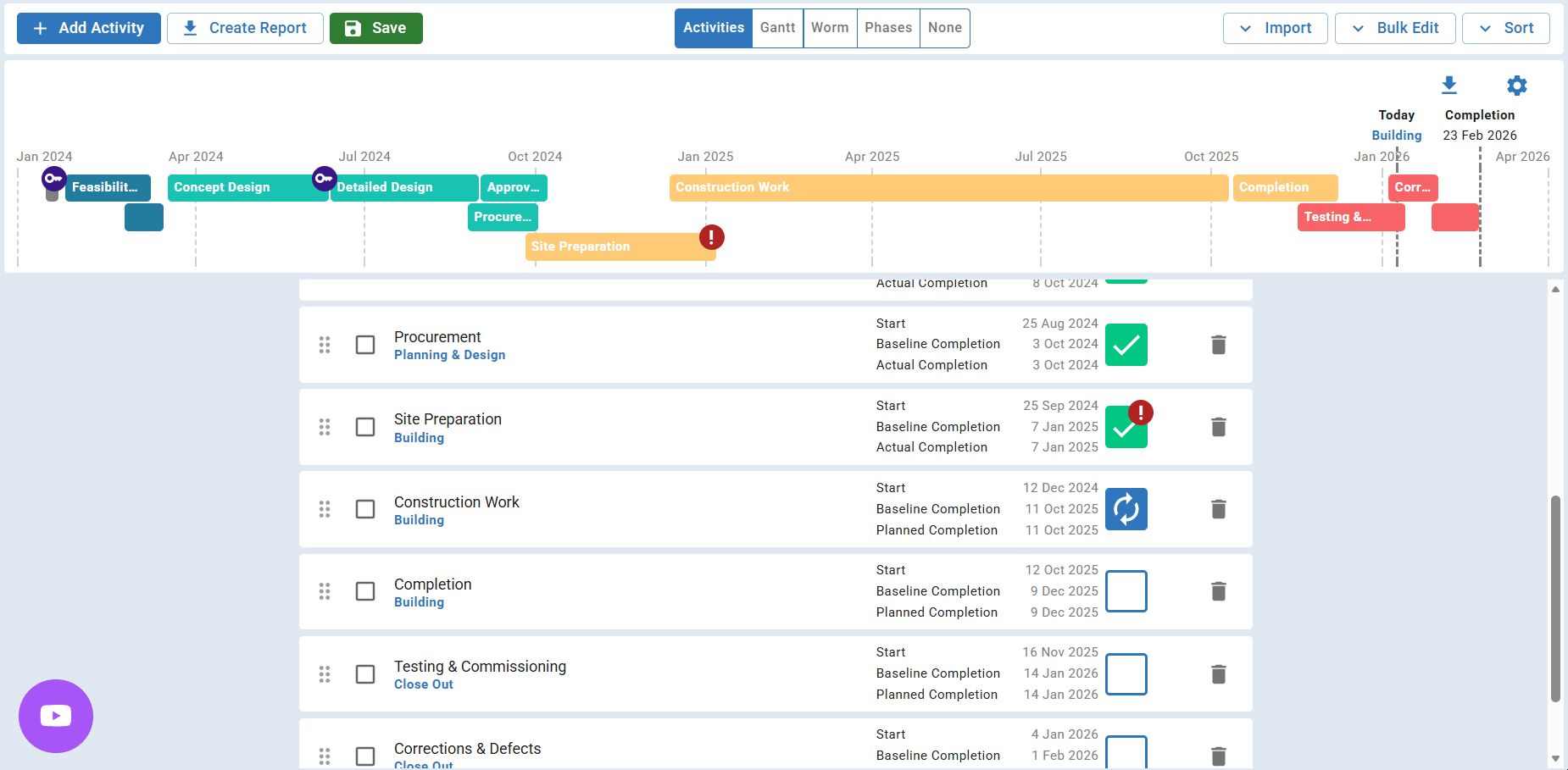Image resolution: width=1568 pixels, height=770 pixels.
Task: Click the key milestone icon near Feasibility
Action: 54,179
